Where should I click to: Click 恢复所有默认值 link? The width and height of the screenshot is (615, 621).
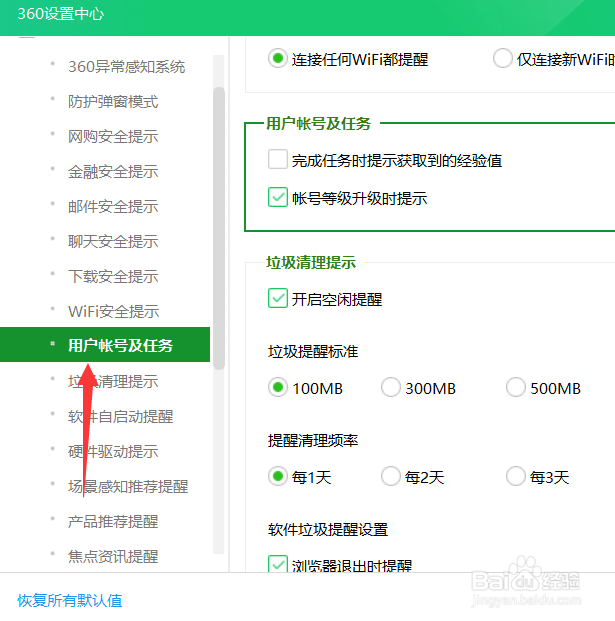point(70,600)
